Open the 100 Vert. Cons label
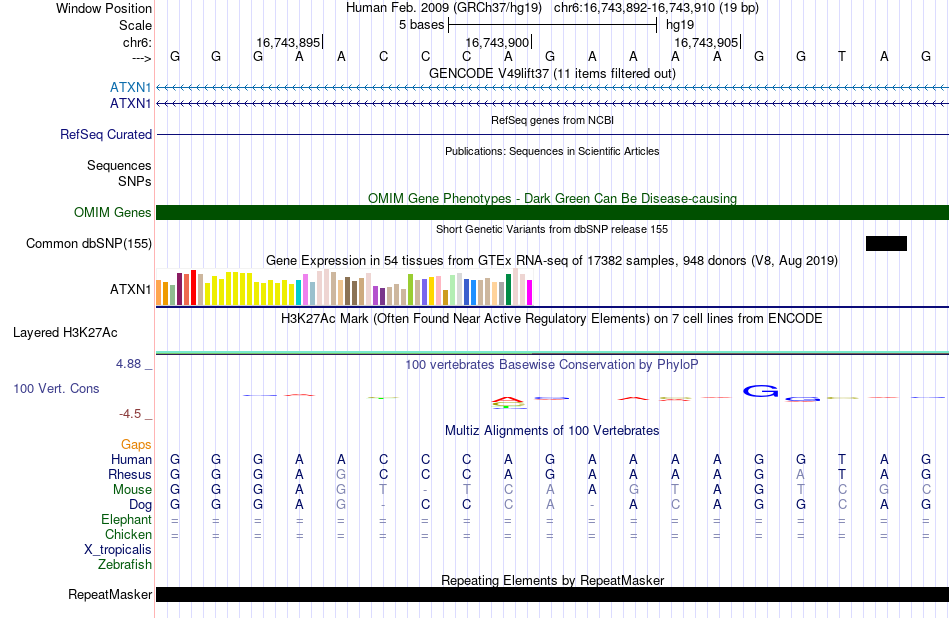Viewport: 950px width, 618px height. pos(56,388)
